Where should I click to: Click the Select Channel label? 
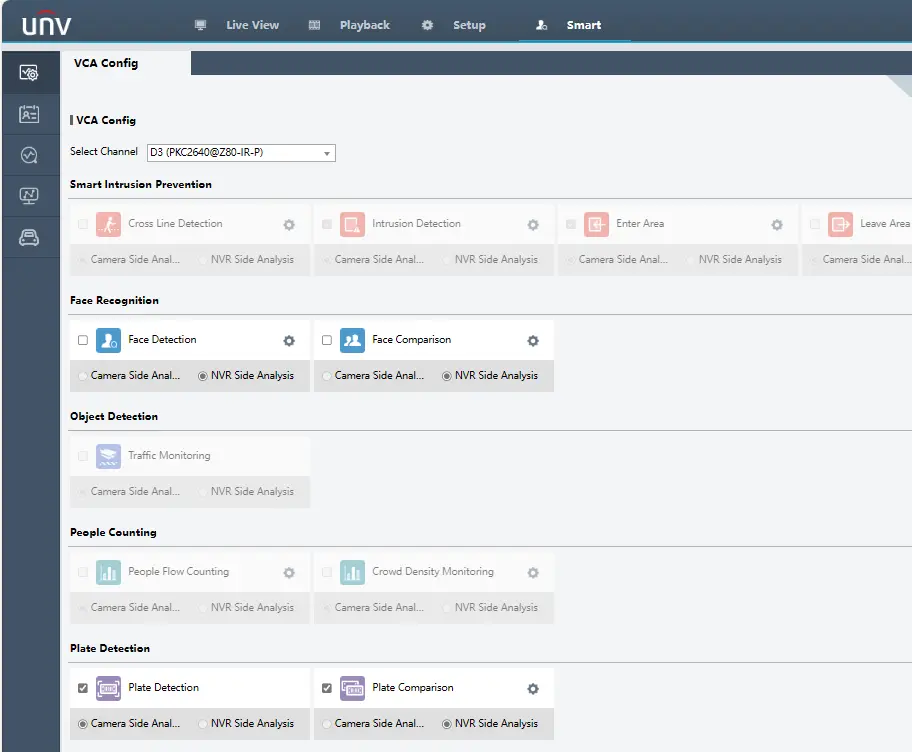(104, 151)
